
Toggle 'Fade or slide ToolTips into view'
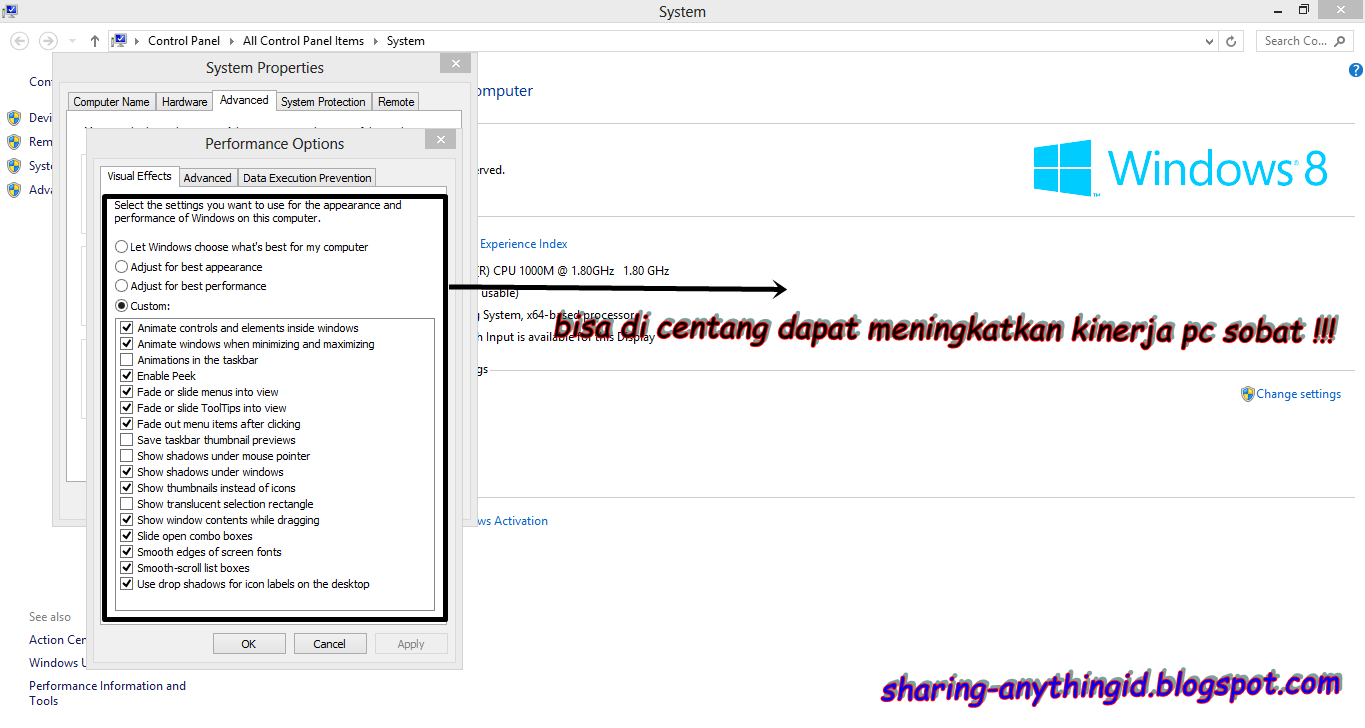(126, 408)
